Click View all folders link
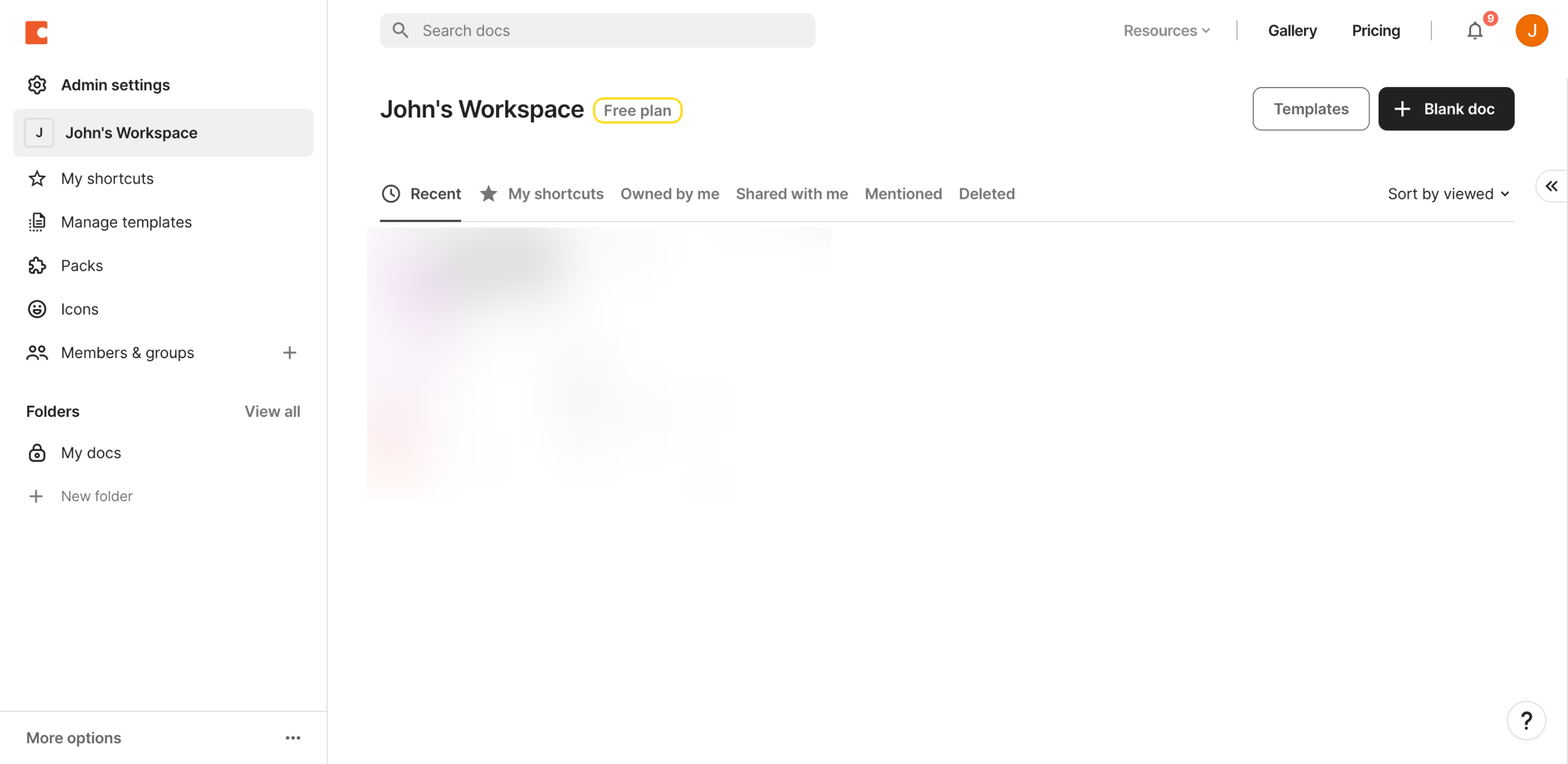 (x=272, y=411)
